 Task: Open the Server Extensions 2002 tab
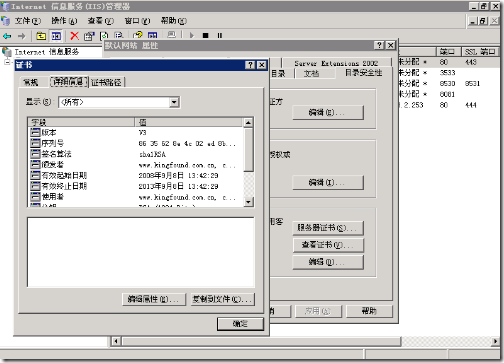[336, 63]
